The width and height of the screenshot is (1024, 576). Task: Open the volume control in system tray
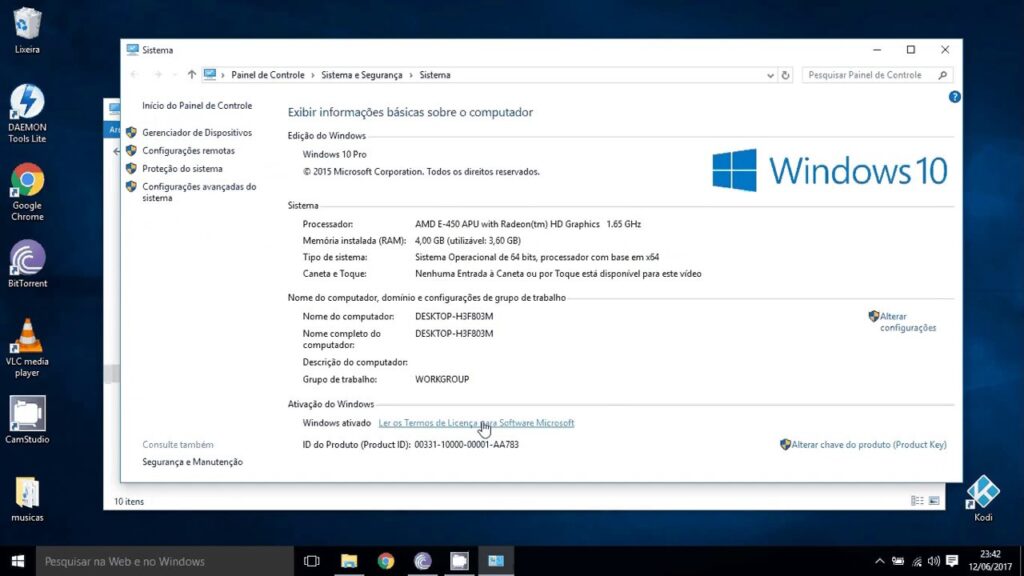tap(934, 561)
